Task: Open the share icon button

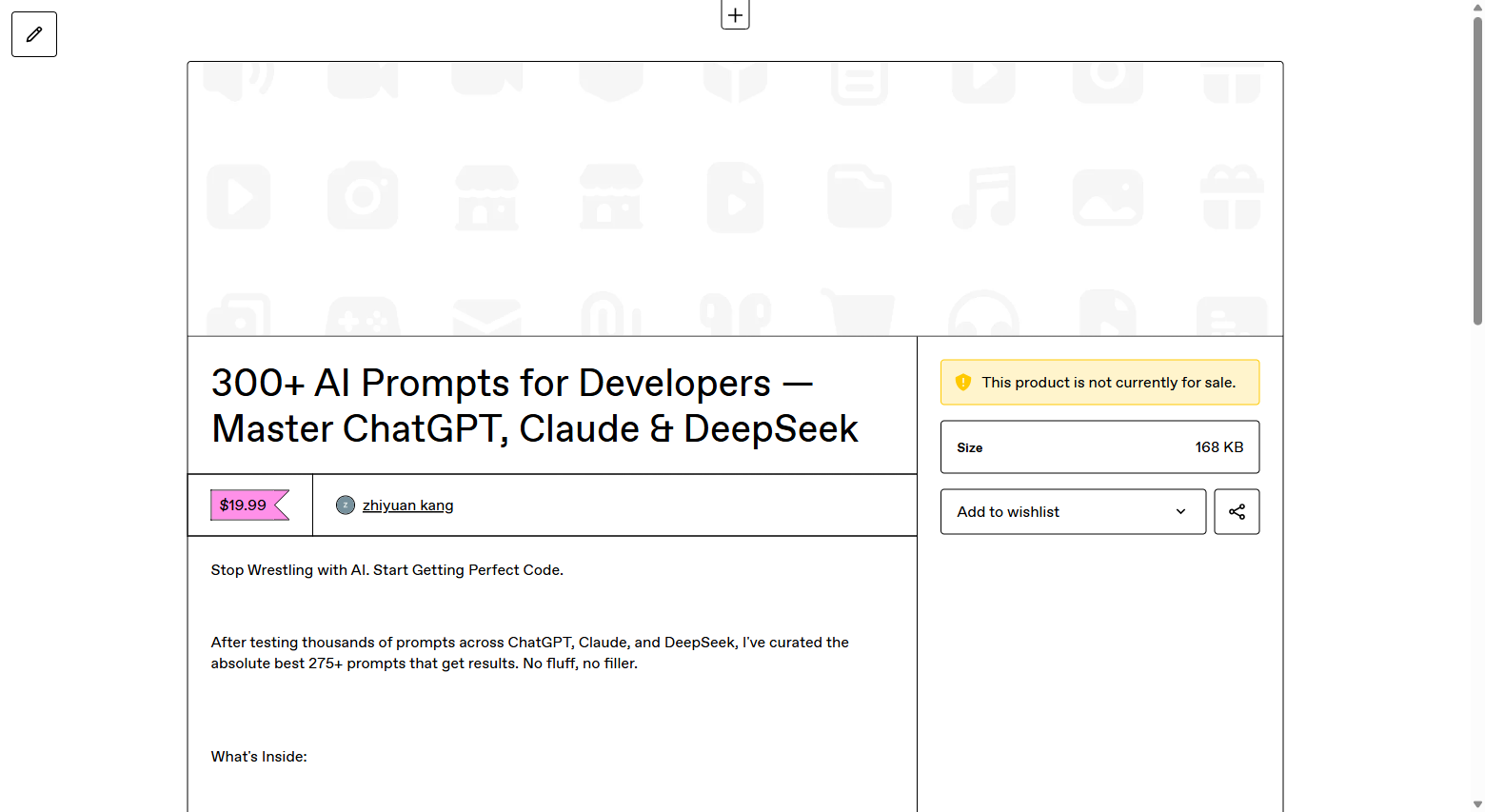Action: pyautogui.click(x=1237, y=512)
